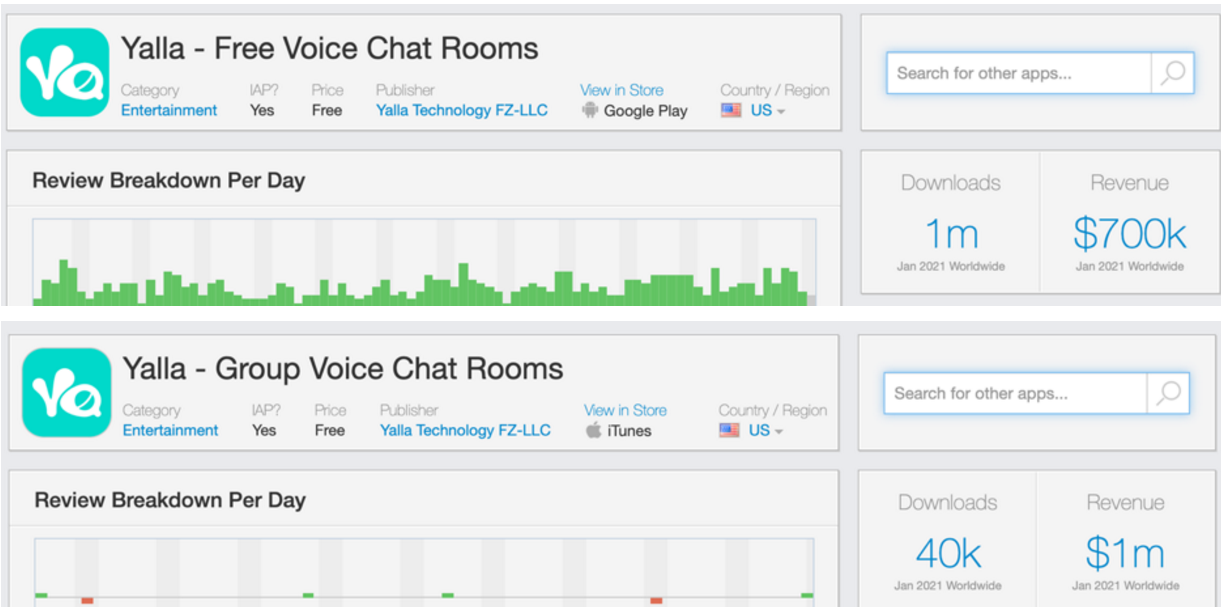This screenshot has width=1221, height=607.
Task: Click search magnifier button in top panel
Action: tap(1173, 73)
